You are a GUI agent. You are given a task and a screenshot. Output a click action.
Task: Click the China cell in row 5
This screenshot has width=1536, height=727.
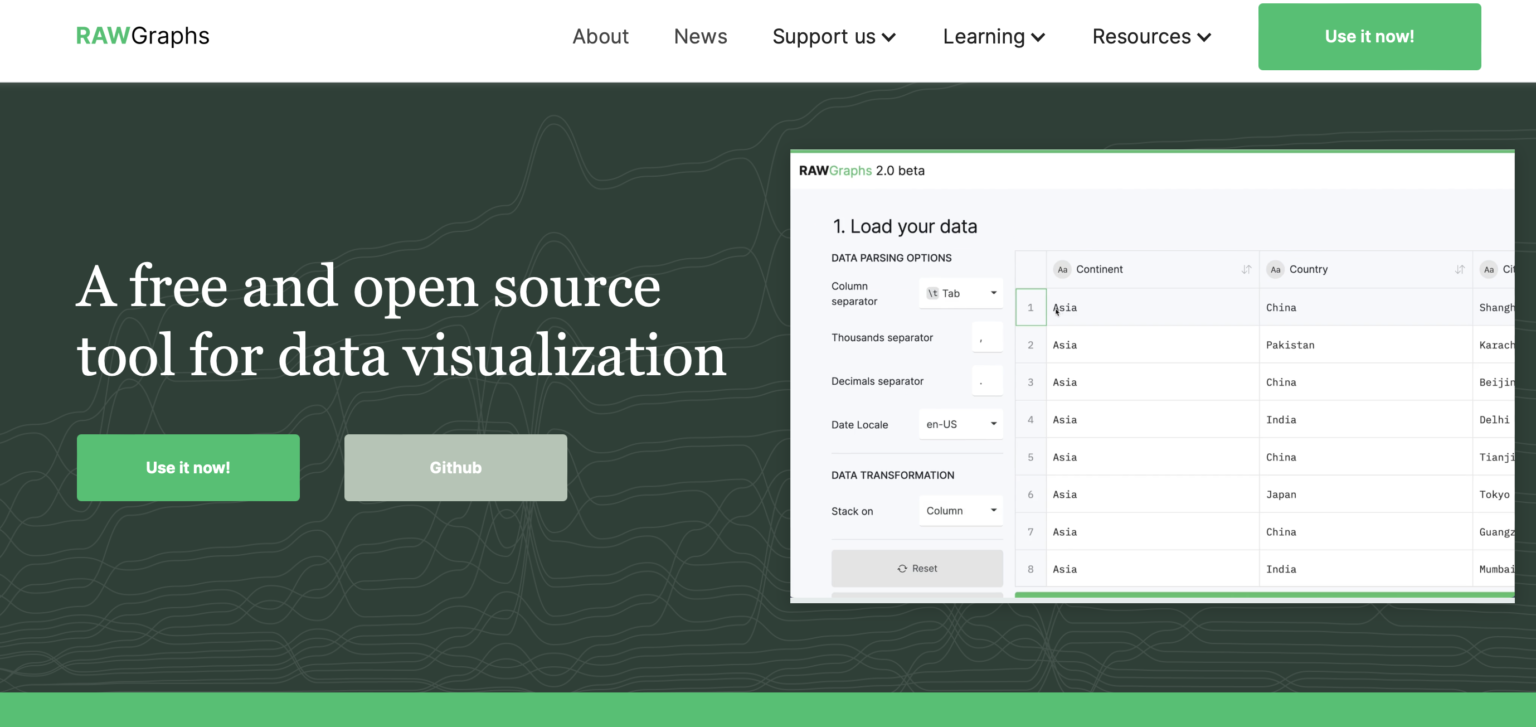[1366, 457]
